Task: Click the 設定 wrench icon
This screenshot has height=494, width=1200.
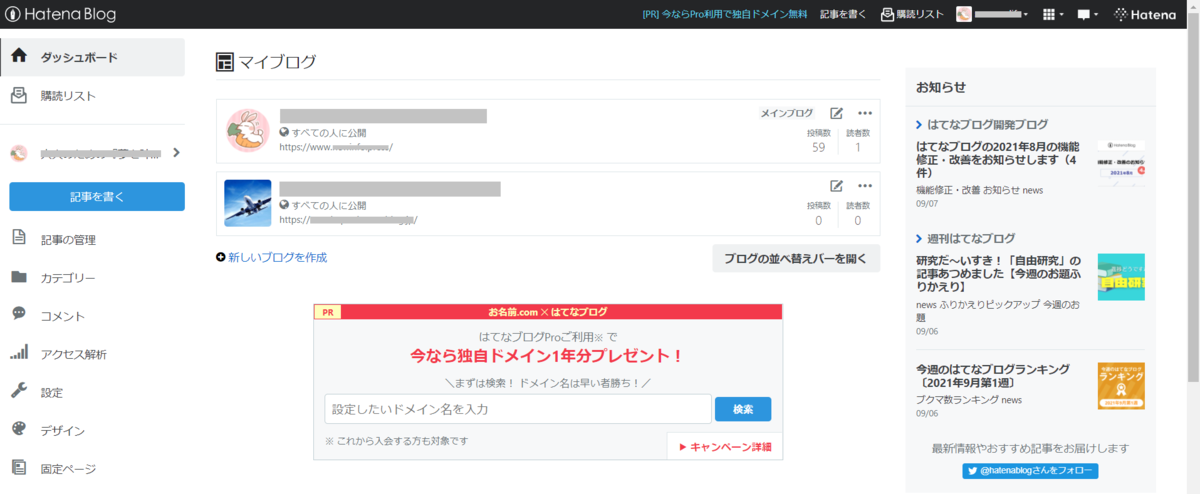Action: point(19,391)
